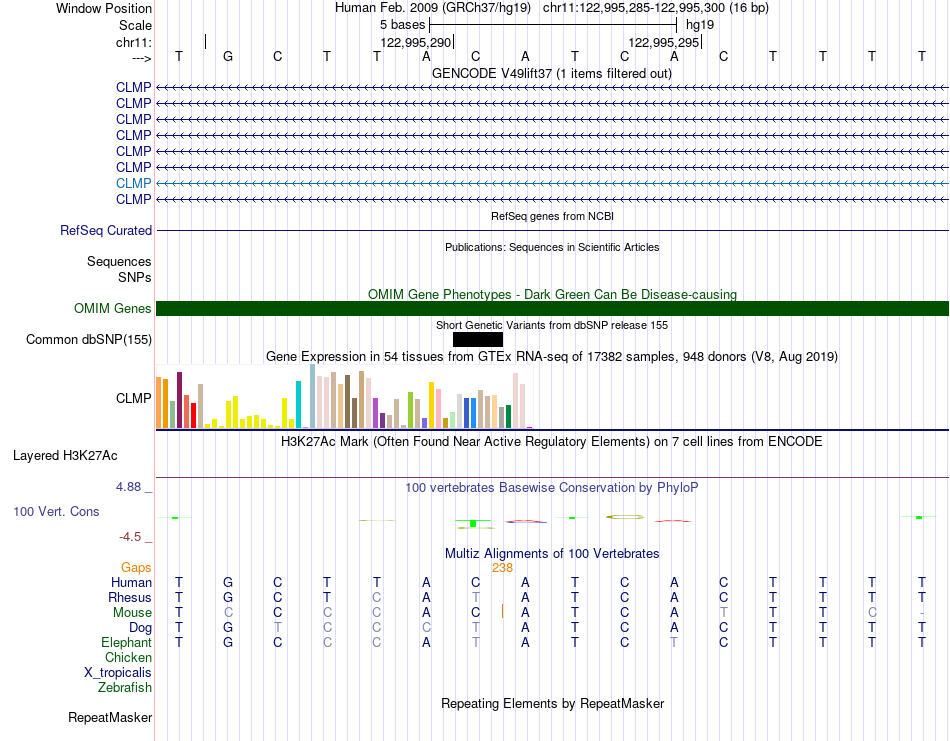Click the 122,995,295 ruler position
The height and width of the screenshot is (741, 950).
click(x=664, y=42)
